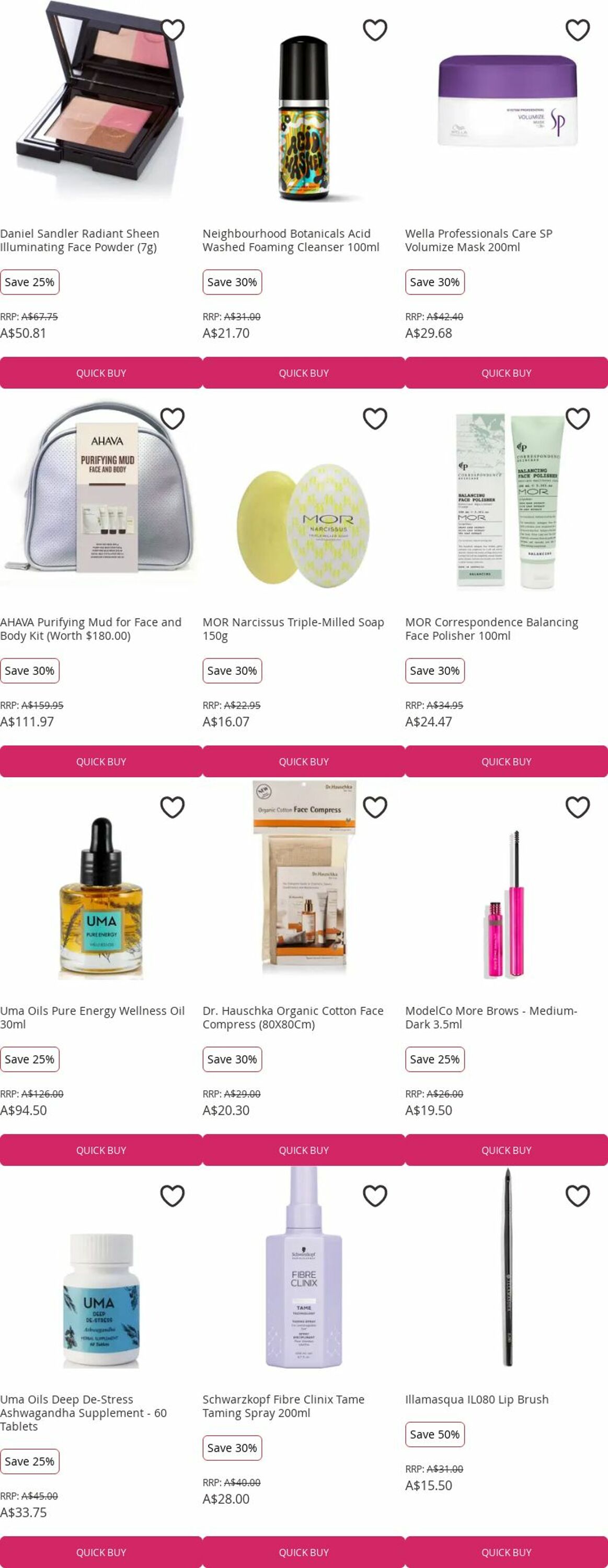
Task: Wishlist heart on MOR Narcissus Soap
Action: pyautogui.click(x=375, y=418)
